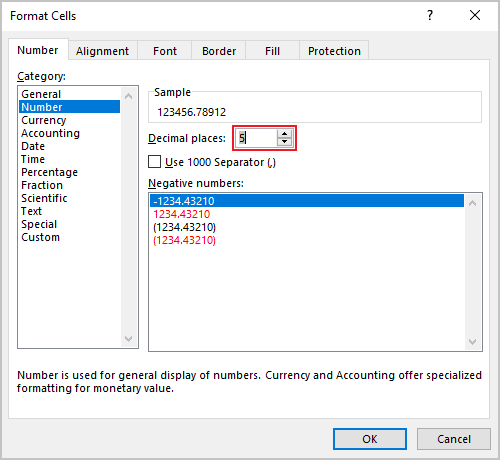Screen dimensions: 500x460
Task: Select black (1234.43210) parentheses format
Action: (x=307, y=227)
